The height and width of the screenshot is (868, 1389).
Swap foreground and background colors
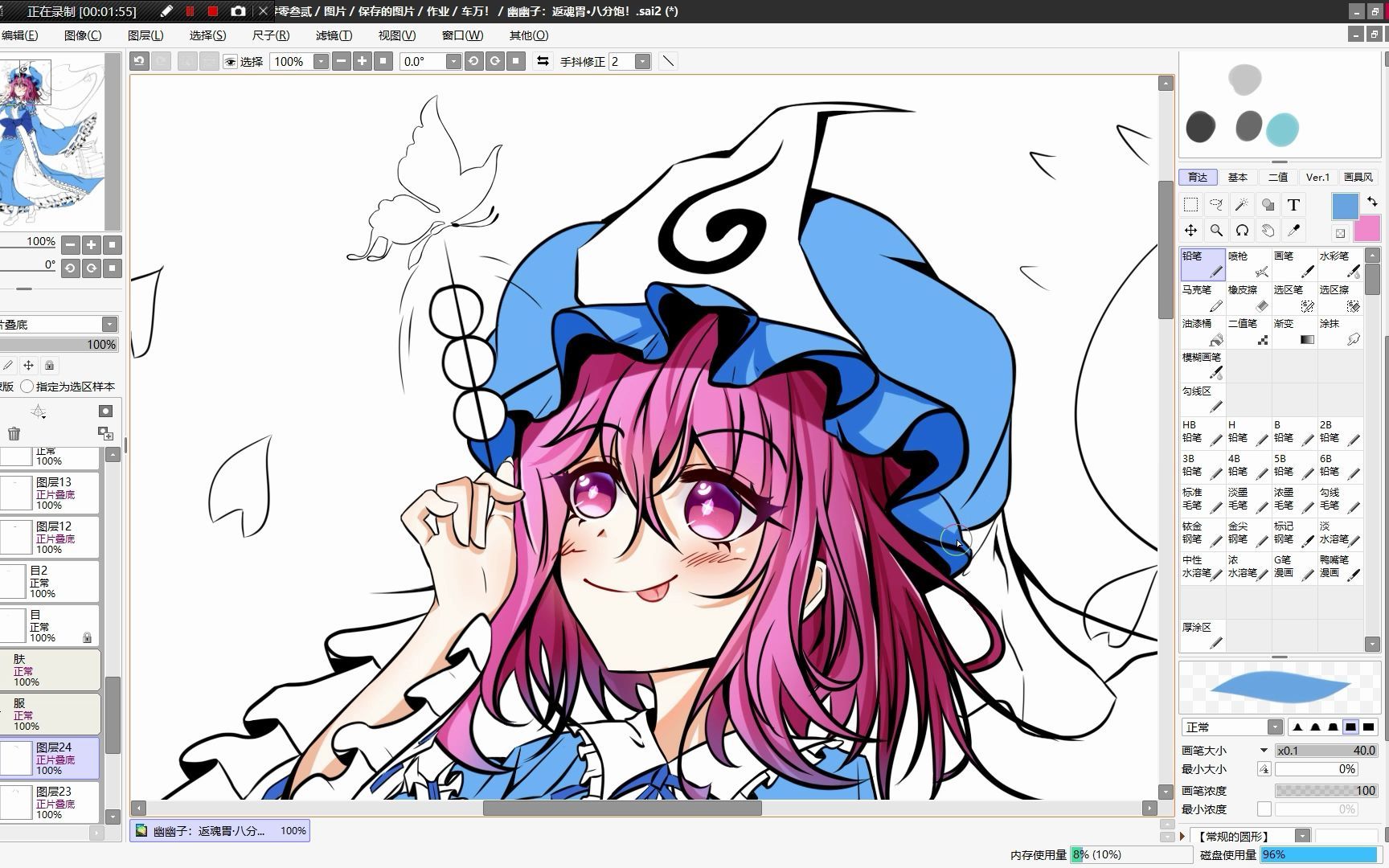coord(1372,201)
